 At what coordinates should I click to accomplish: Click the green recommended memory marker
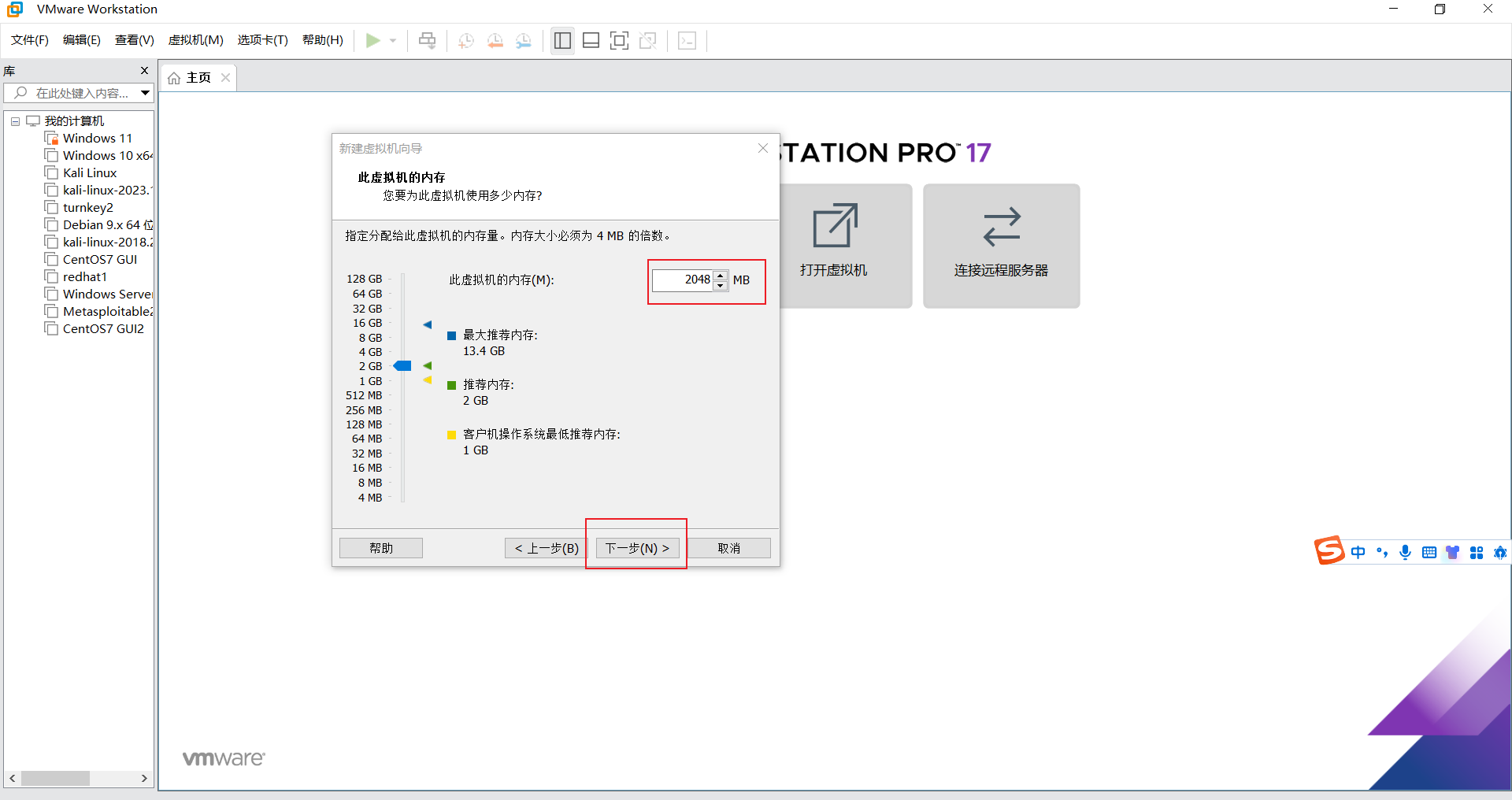(428, 365)
